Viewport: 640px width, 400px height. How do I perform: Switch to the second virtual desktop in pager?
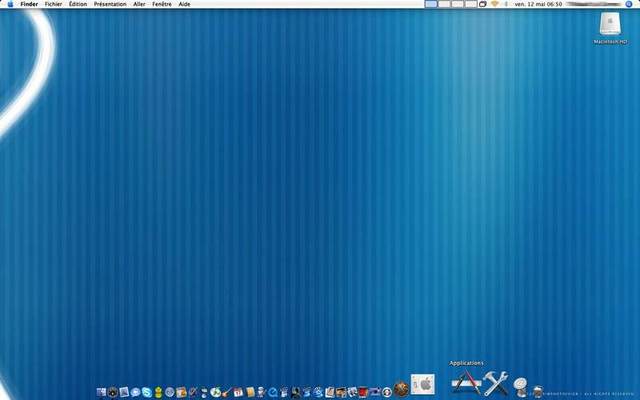tap(444, 4)
